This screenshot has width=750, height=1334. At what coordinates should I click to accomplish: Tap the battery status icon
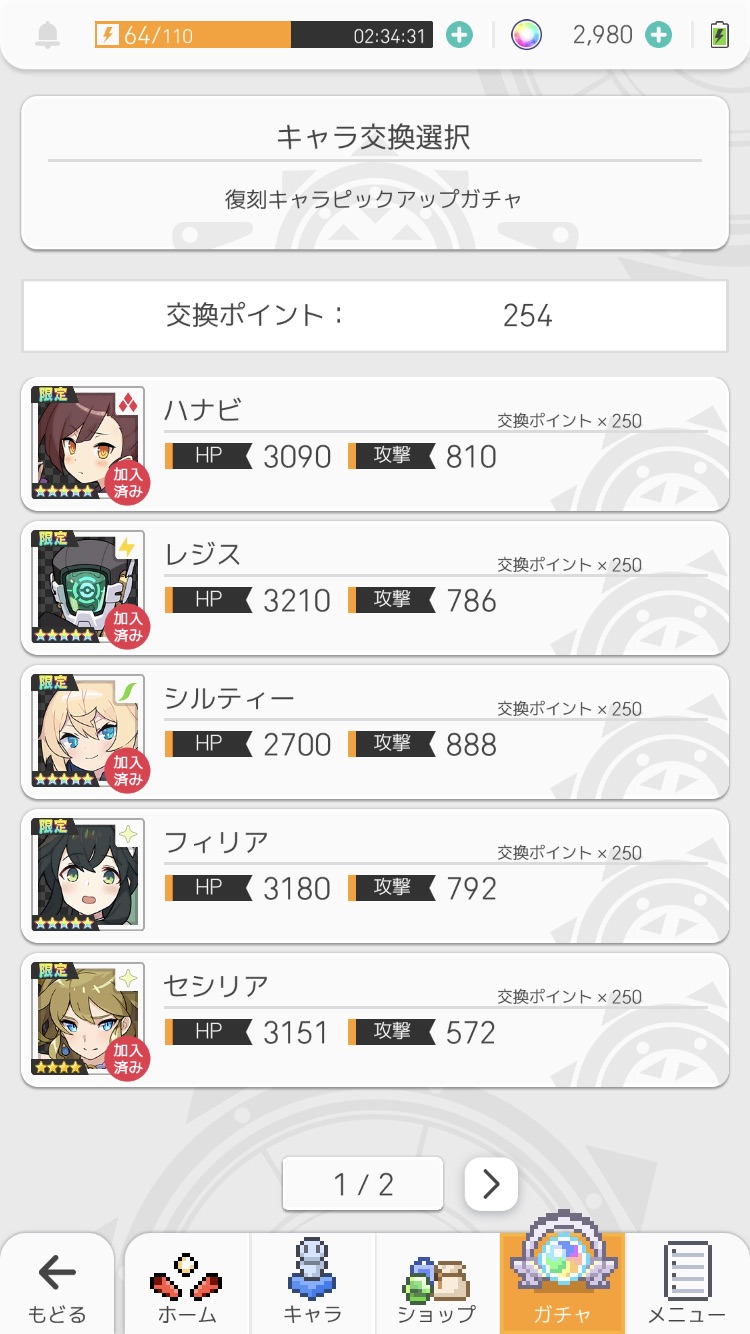point(719,36)
